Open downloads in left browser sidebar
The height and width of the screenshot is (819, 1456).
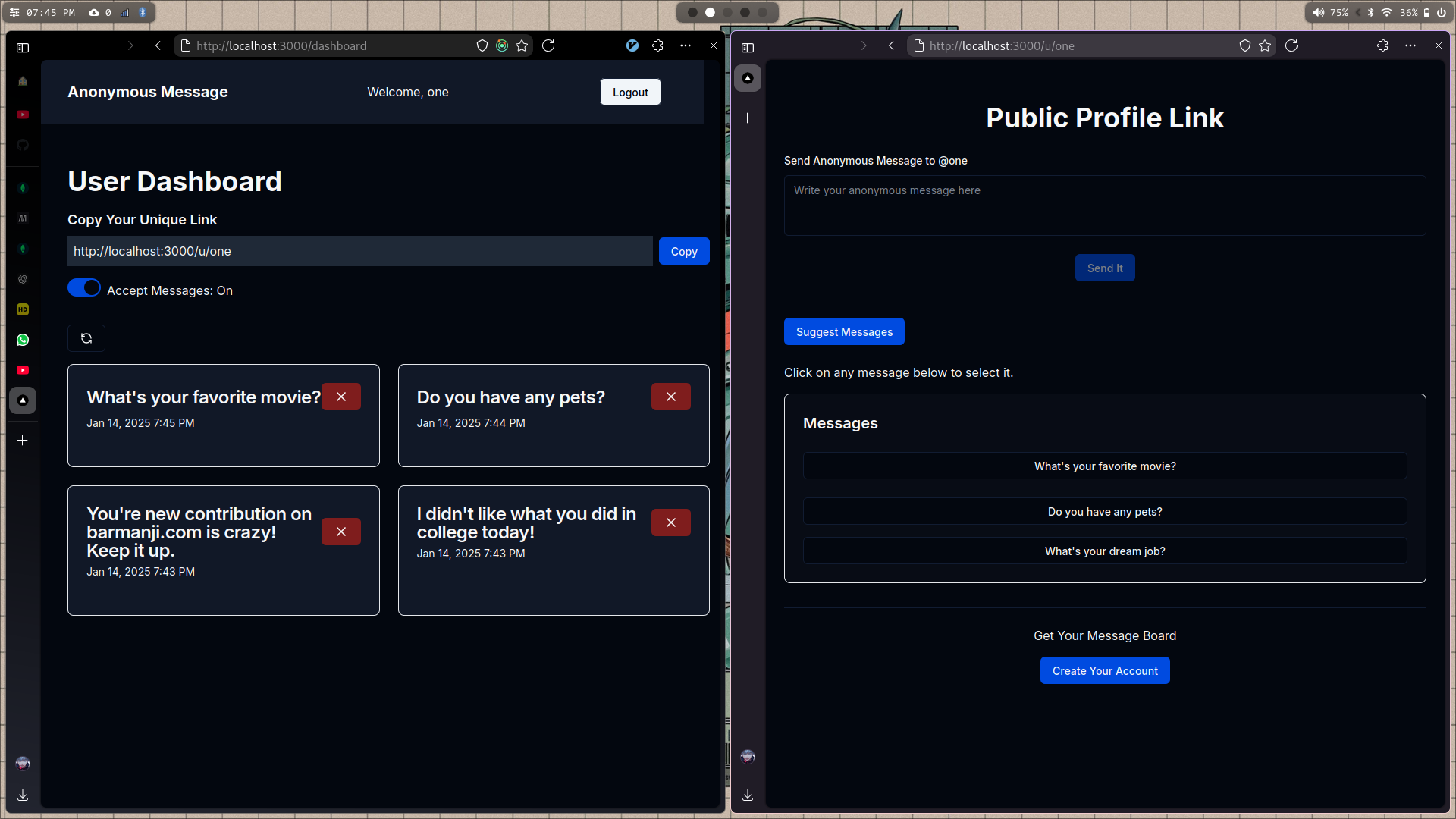tap(23, 795)
